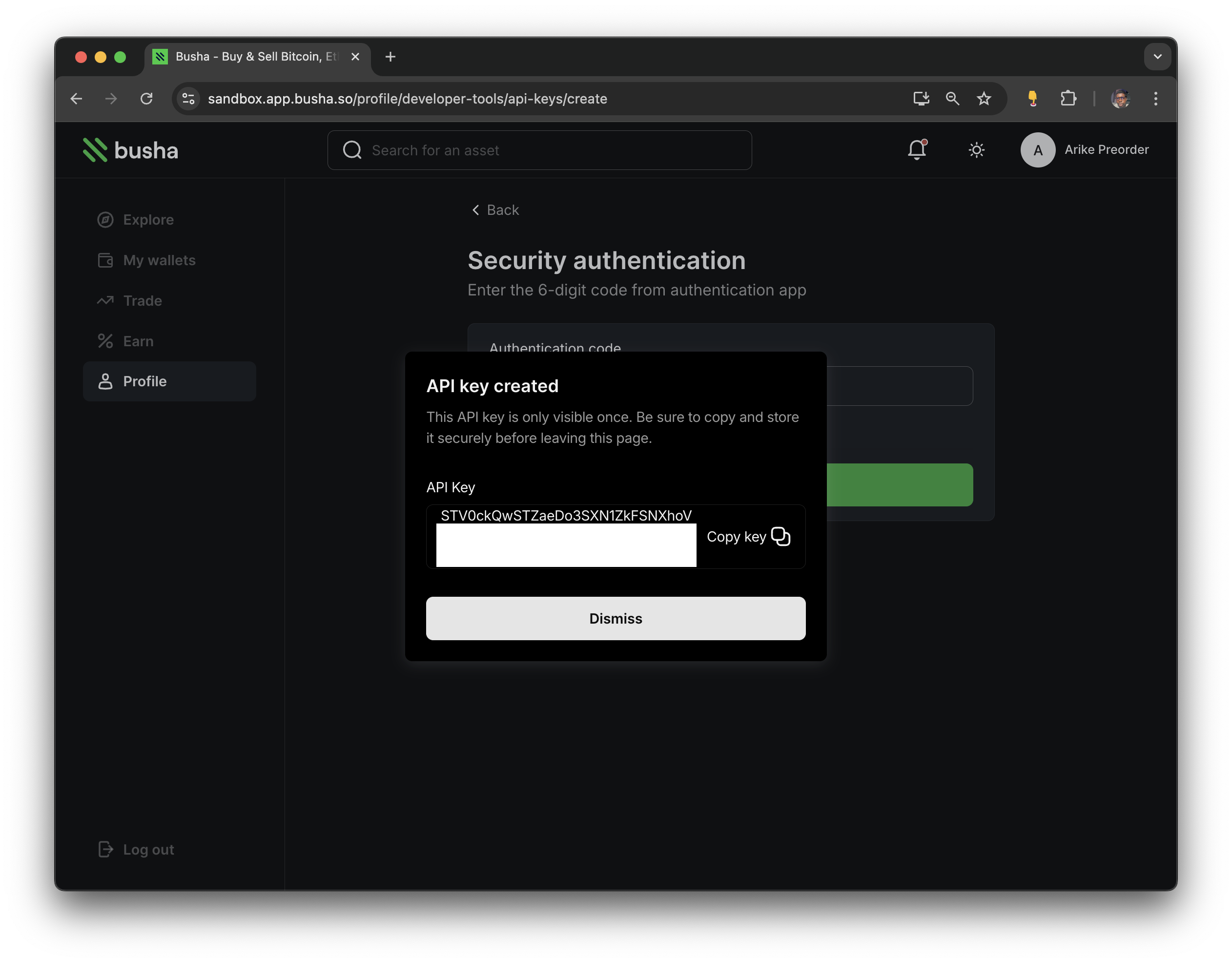Open the browser extensions puzzle icon
Screen dimensions: 1232x963
click(1068, 98)
